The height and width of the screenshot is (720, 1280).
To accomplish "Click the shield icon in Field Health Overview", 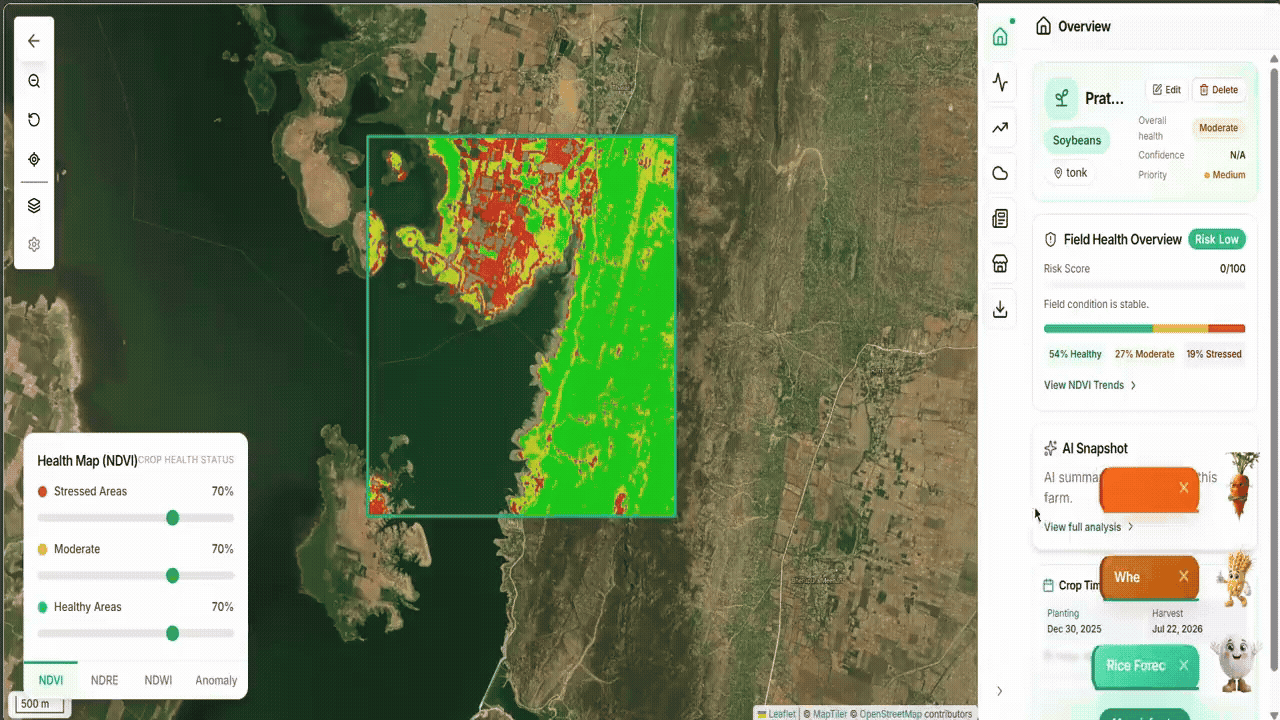I will 1051,240.
